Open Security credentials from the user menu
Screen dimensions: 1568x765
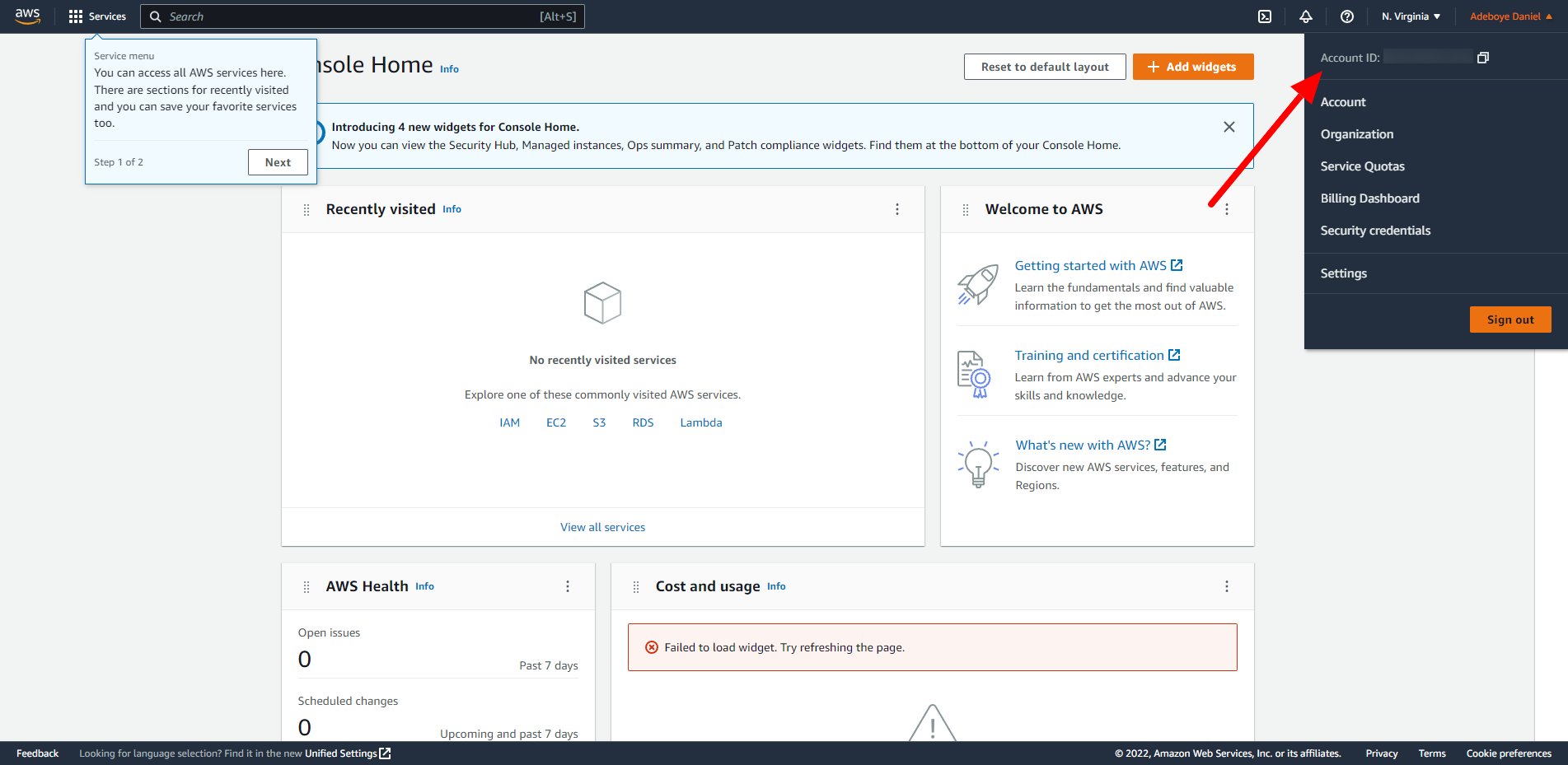click(x=1375, y=231)
